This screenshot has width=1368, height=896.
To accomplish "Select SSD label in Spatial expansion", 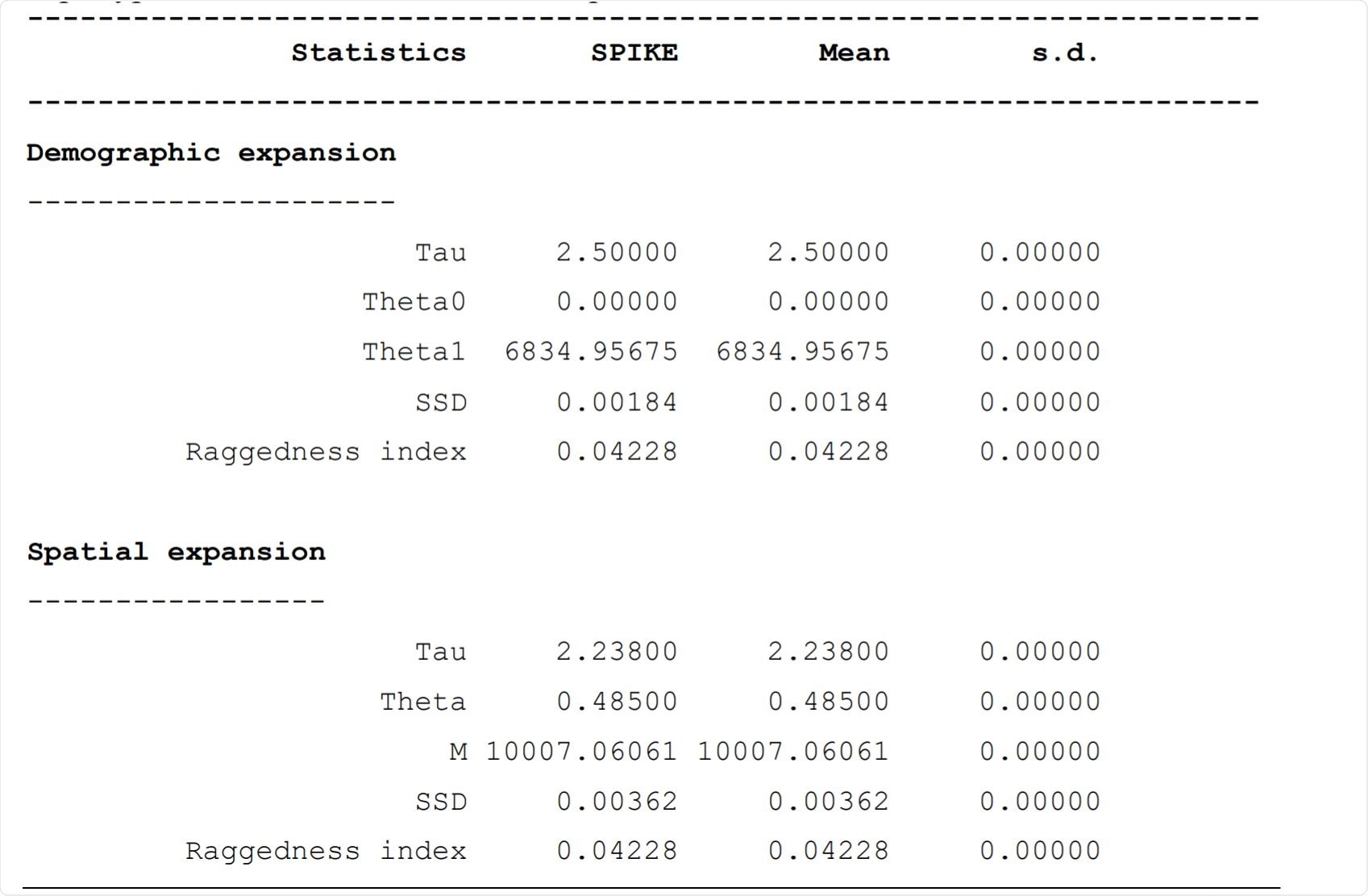I will [x=441, y=802].
